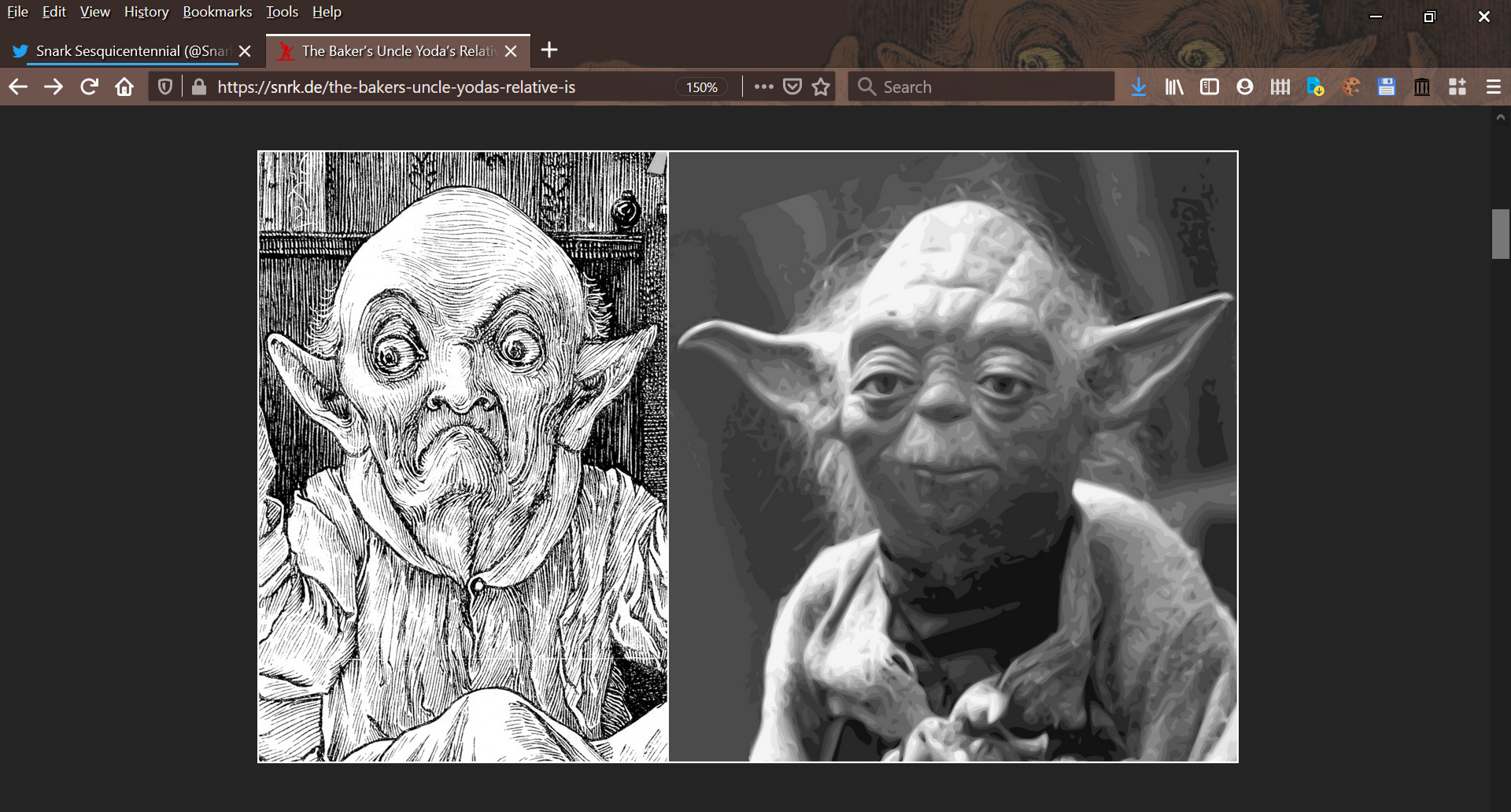
Task: Open the History menu
Action: coord(146,12)
